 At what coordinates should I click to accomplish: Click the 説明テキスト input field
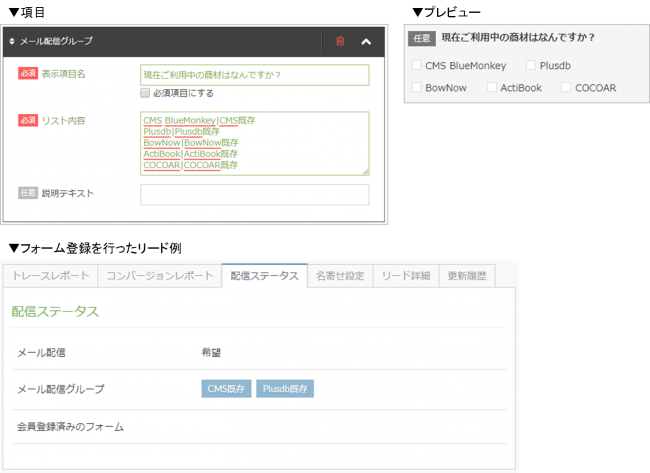click(255, 194)
